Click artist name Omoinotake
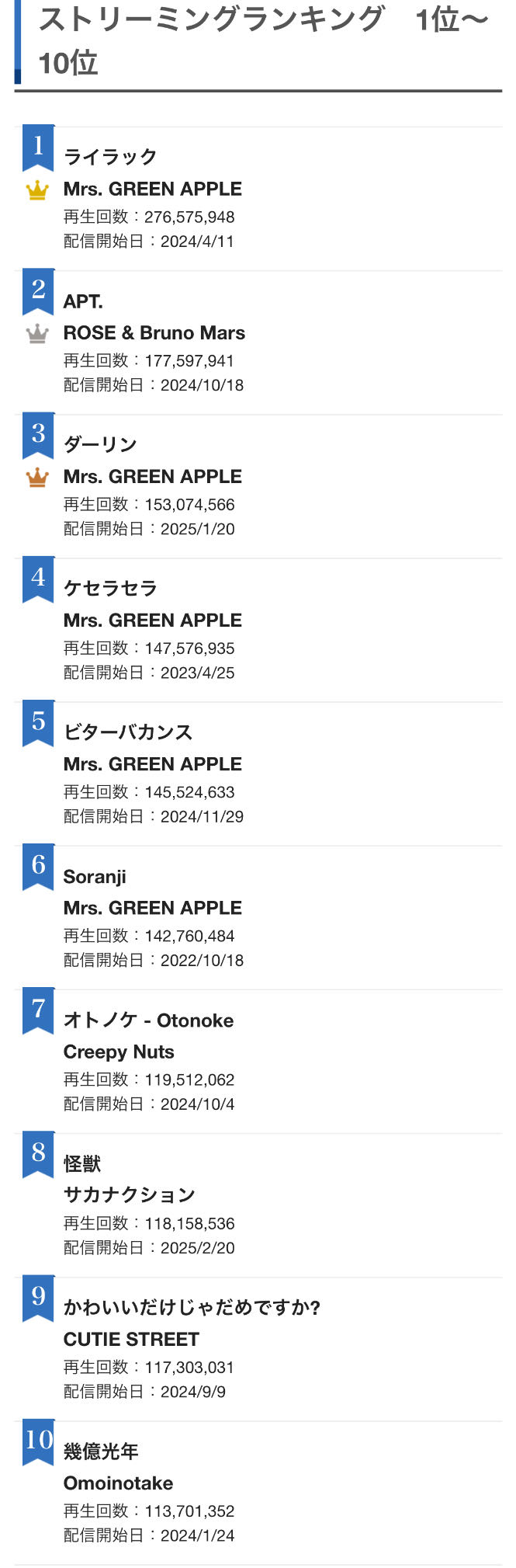Screen dimensions: 516x1568 click(x=118, y=1483)
